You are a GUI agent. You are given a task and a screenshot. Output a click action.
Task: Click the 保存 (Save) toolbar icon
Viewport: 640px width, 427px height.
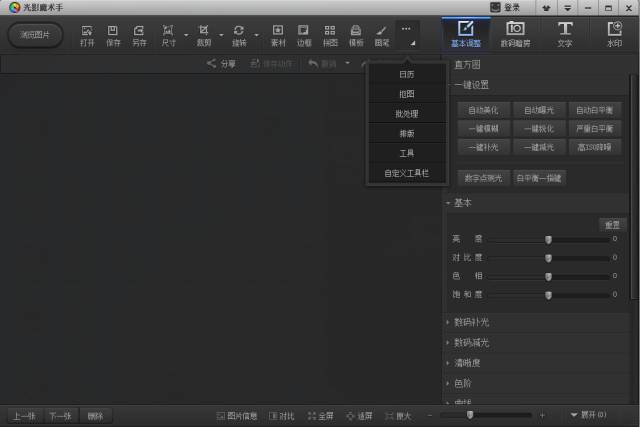click(x=113, y=34)
